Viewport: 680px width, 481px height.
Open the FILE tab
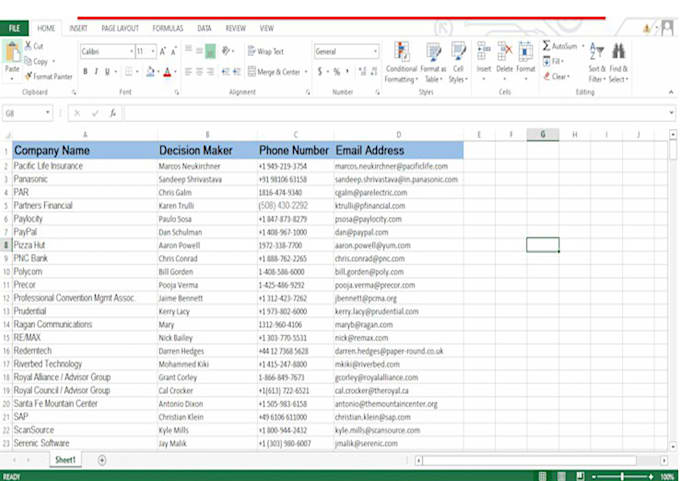pyautogui.click(x=14, y=28)
